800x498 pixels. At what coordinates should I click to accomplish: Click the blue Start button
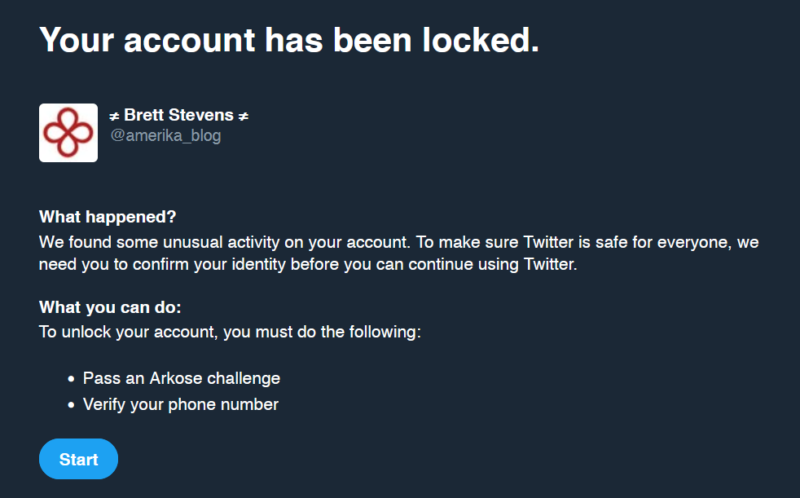click(x=78, y=459)
